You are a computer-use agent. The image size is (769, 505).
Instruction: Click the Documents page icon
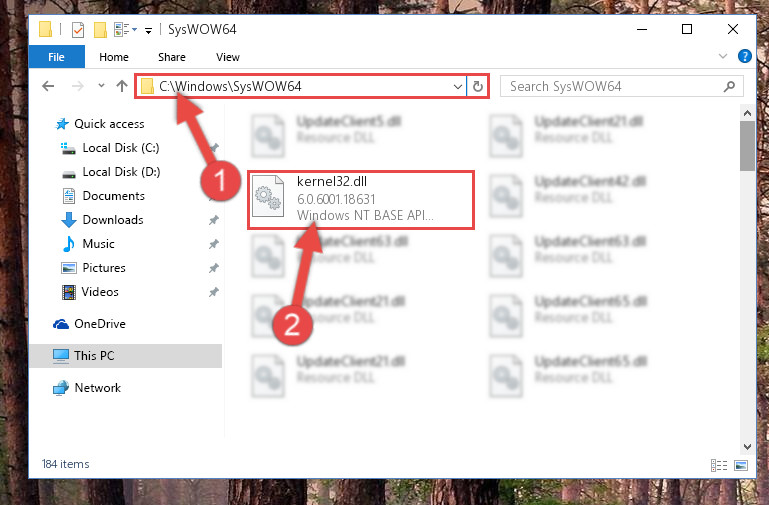click(x=69, y=196)
